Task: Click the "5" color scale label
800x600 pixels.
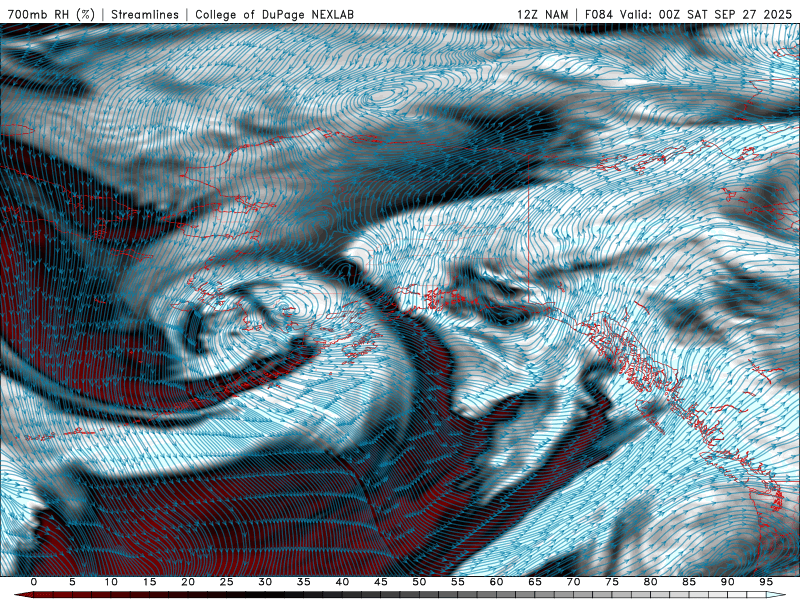Action: [x=72, y=582]
